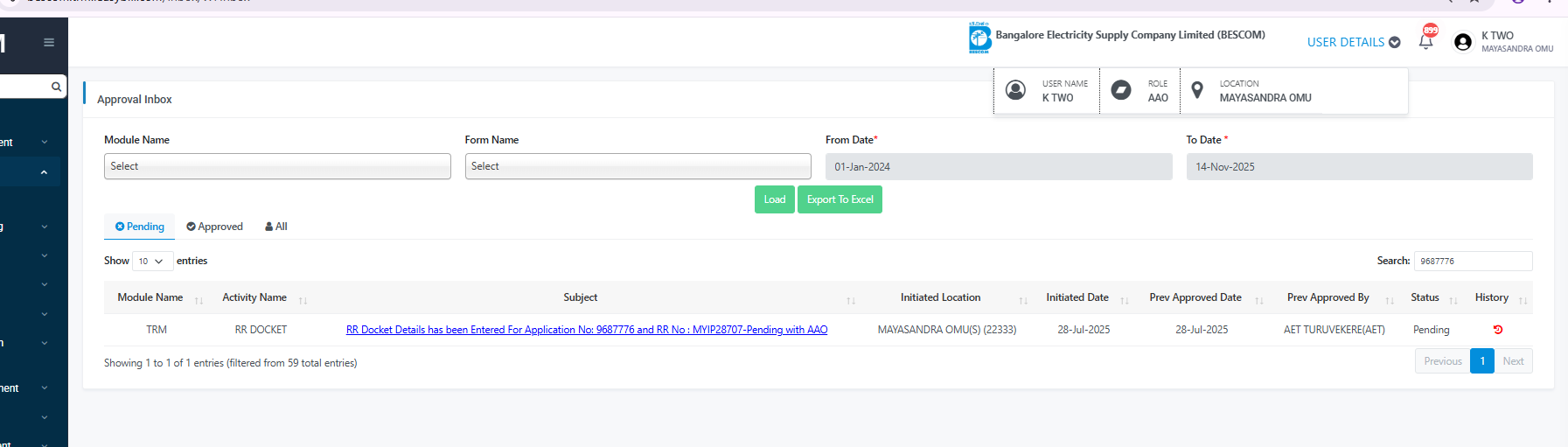Screen dimensions: 1568x447
Task: Click MAYASANDRA OMU(S) (22333) cell
Action: point(947,330)
